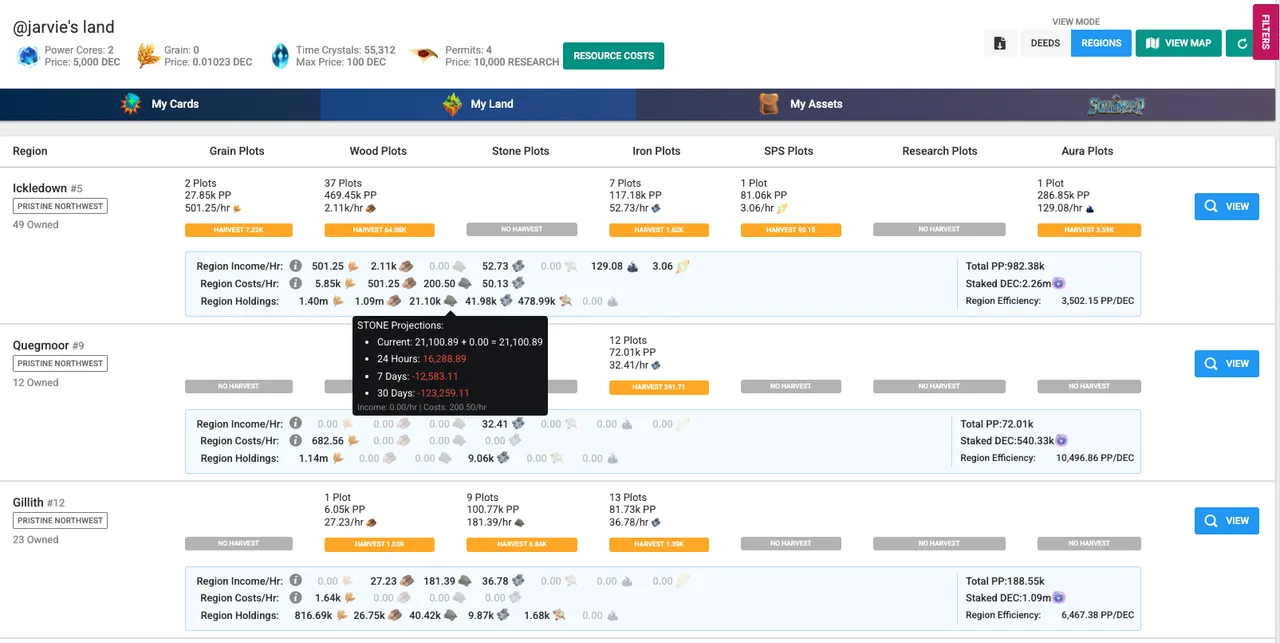Click the VIEW MAP button
This screenshot has width=1280, height=643.
tap(1178, 43)
